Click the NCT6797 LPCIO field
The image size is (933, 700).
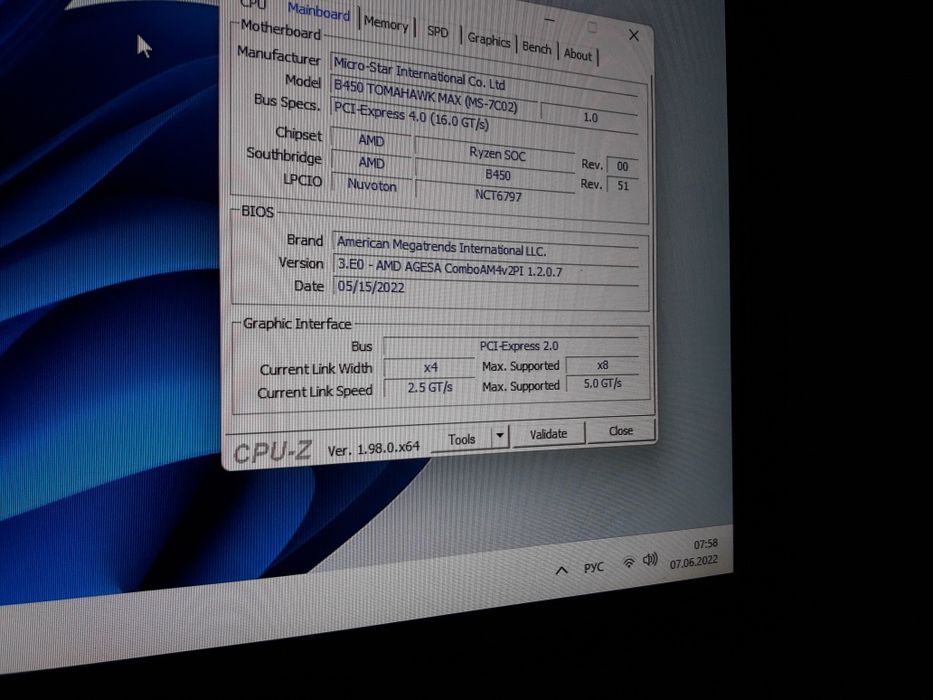coord(497,195)
